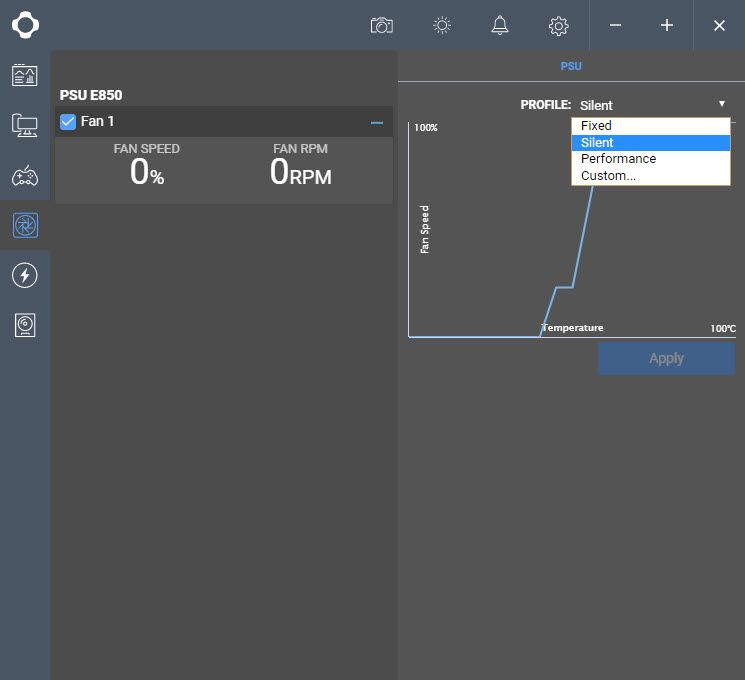Viewport: 745px width, 680px height.
Task: Click the PSU E850 device title
Action: (x=91, y=95)
